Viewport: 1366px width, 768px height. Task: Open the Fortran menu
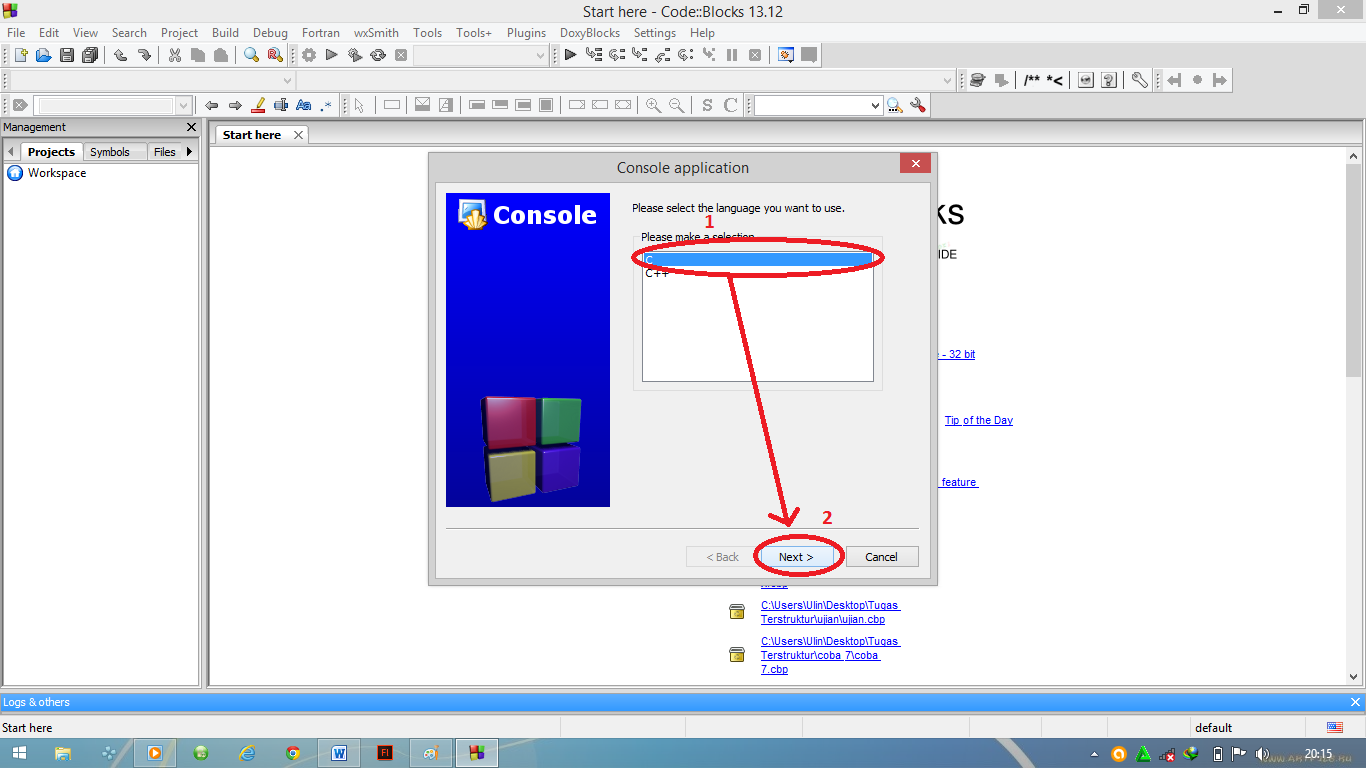(320, 33)
